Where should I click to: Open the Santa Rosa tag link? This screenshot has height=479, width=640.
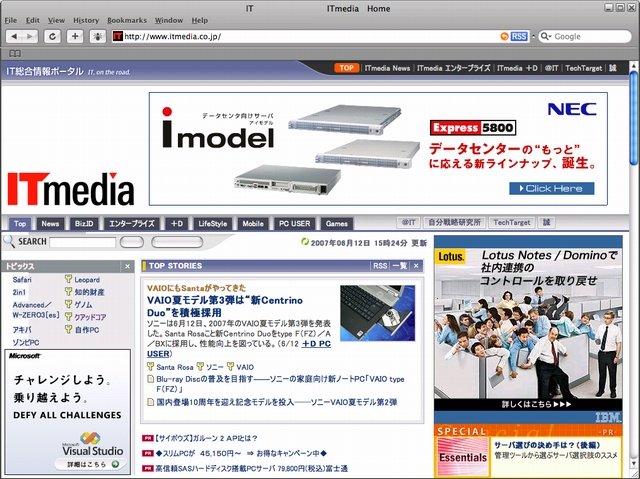coord(175,367)
